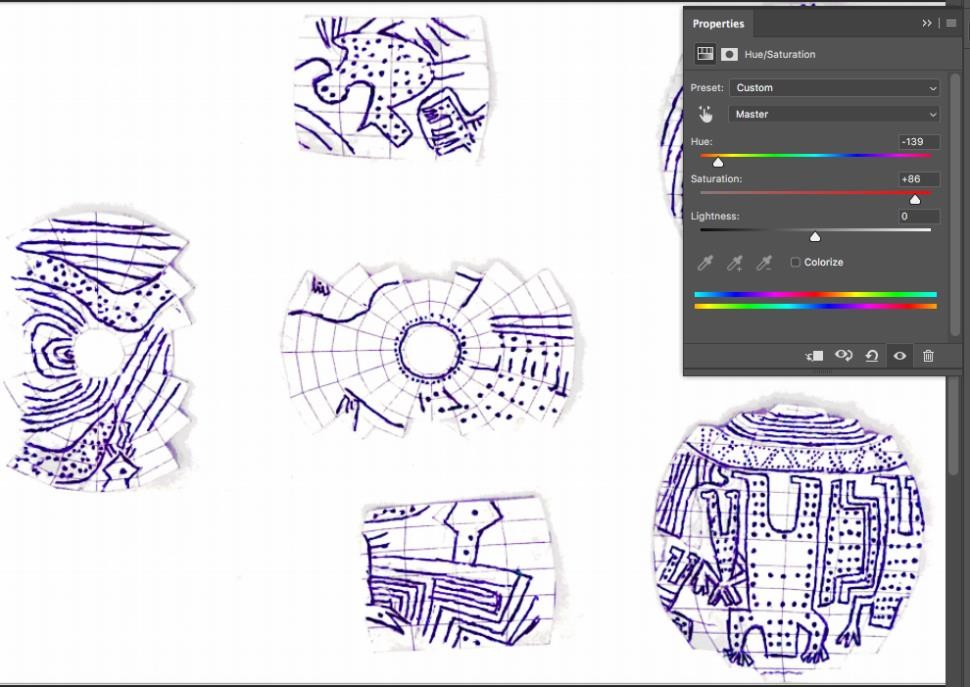The image size is (970, 687).
Task: Click the "Hue:" label
Action: 702,142
